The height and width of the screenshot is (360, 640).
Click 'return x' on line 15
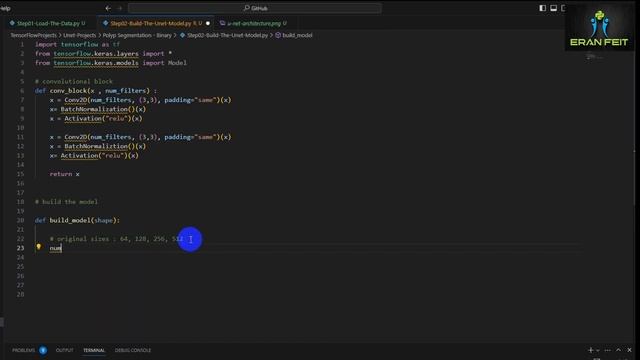[x=64, y=174]
